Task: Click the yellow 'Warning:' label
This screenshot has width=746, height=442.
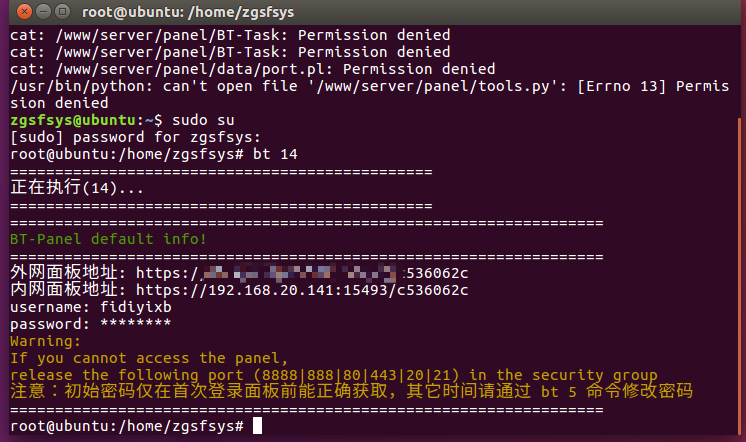Action: [46, 341]
